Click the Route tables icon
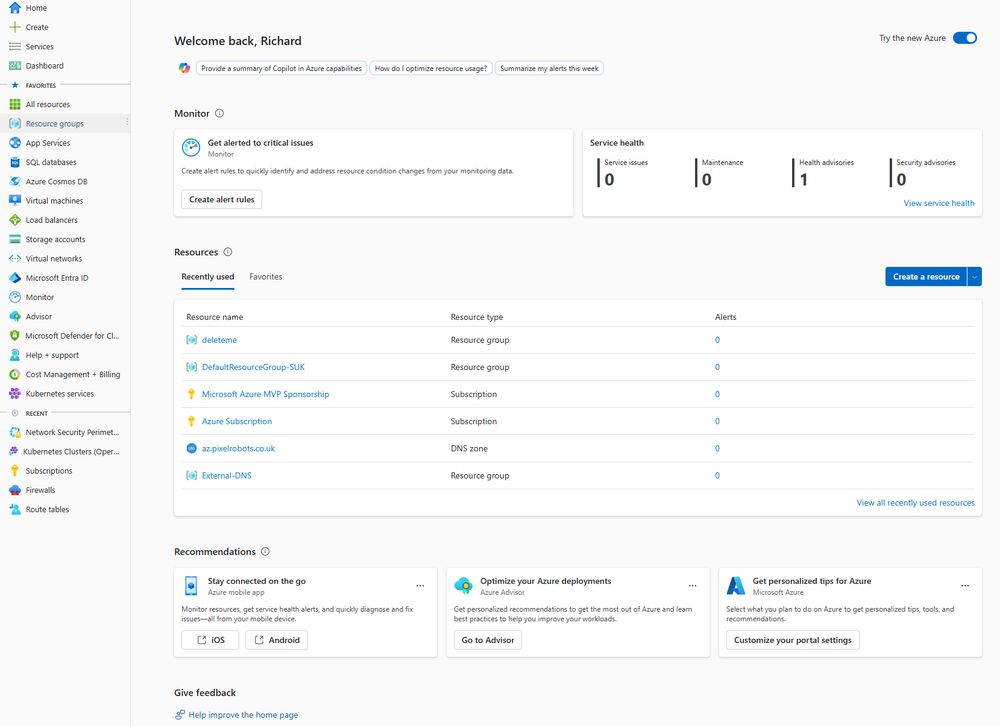The width and height of the screenshot is (1000, 726). (15, 510)
